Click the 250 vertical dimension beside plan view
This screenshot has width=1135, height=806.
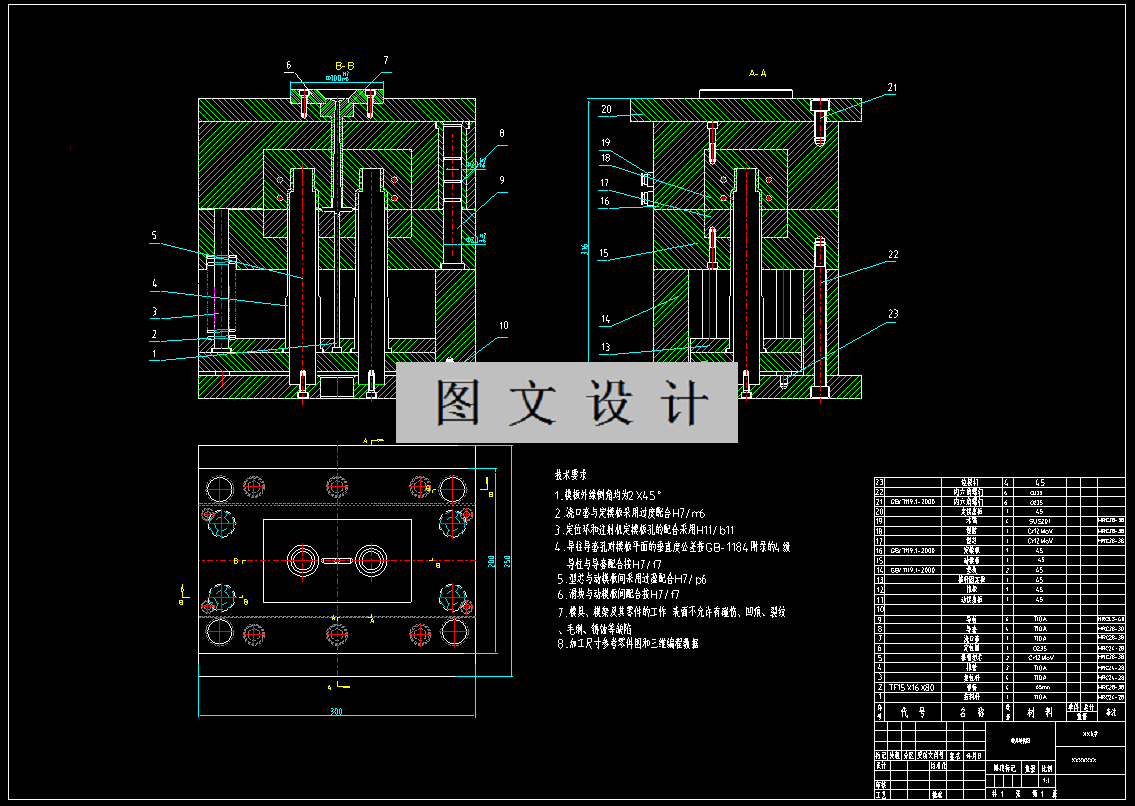[x=507, y=561]
